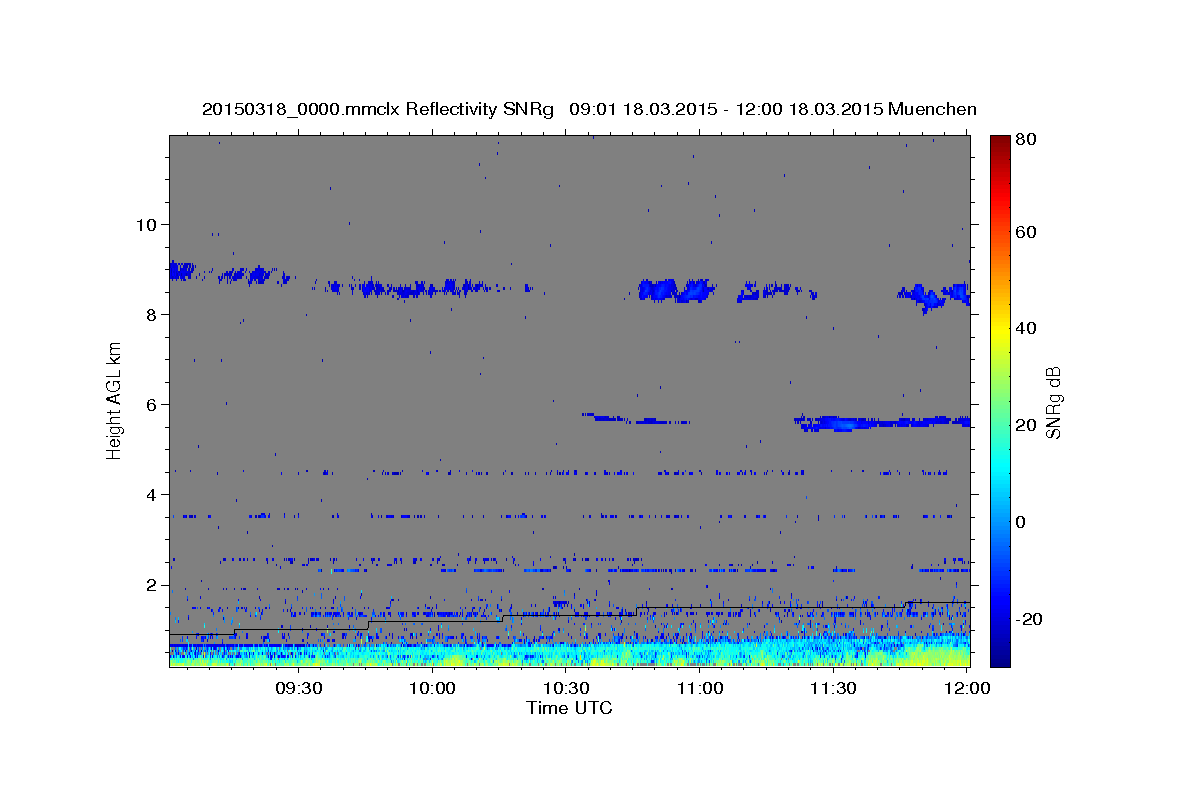Click the 10:00 time tick label
The image size is (1200, 800).
[x=432, y=688]
